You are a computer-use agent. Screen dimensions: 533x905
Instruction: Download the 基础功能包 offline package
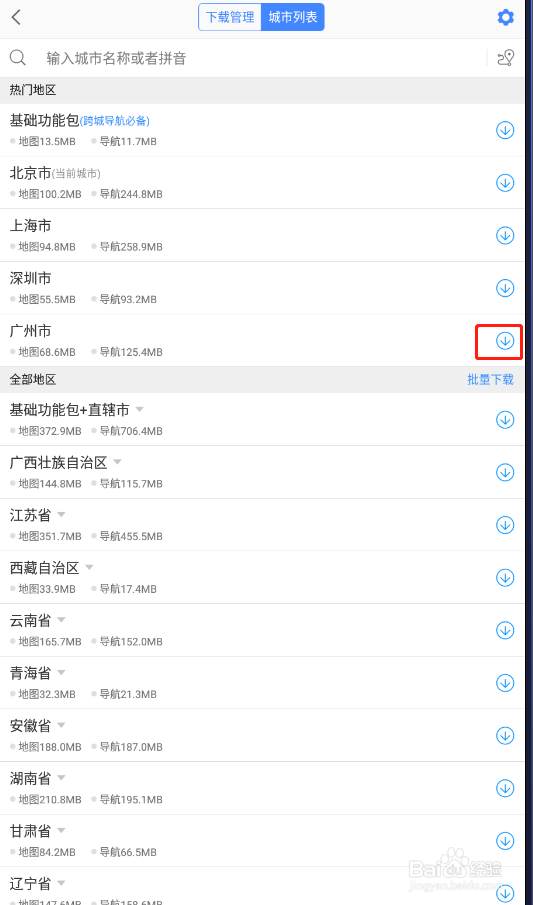click(505, 130)
